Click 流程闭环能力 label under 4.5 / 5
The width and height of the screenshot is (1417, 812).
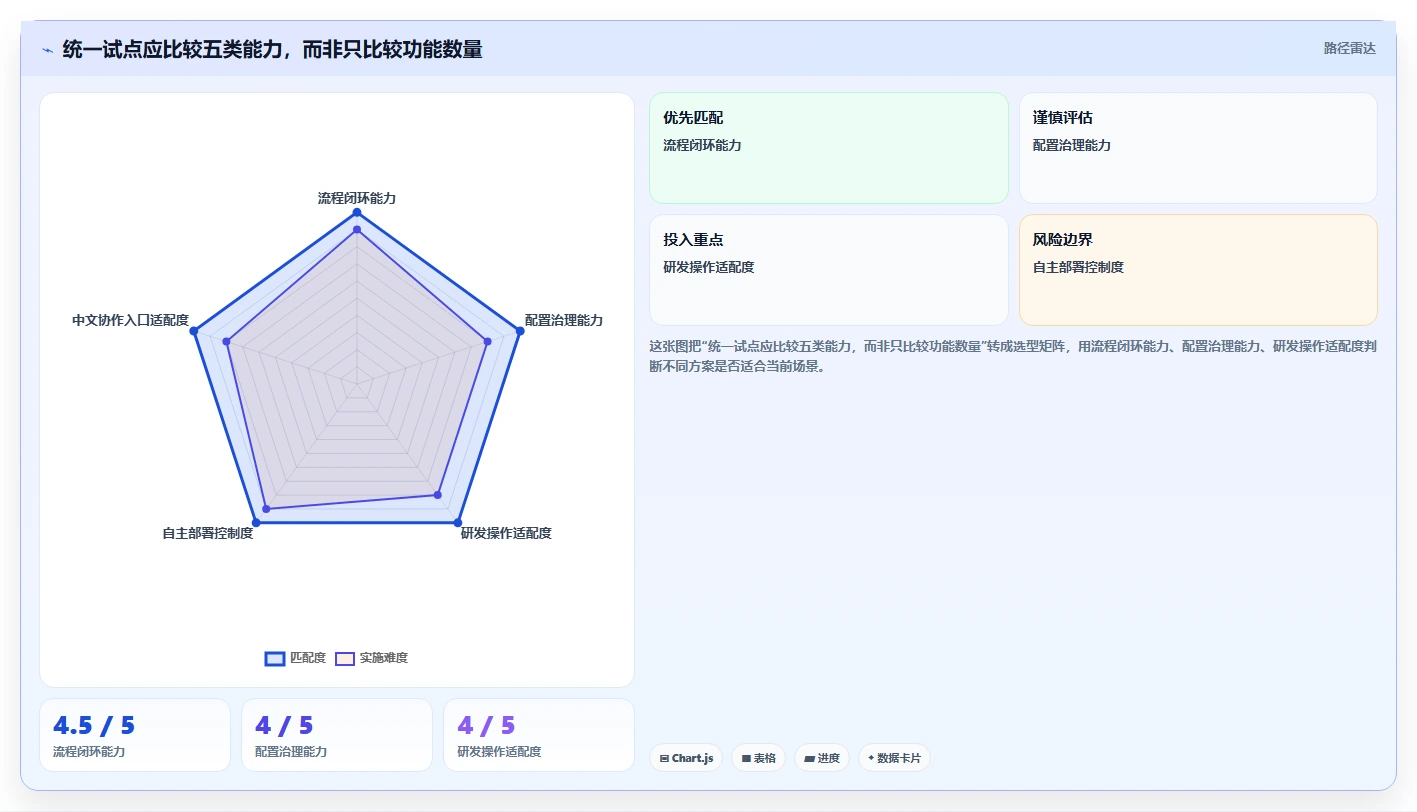pyautogui.click(x=89, y=751)
